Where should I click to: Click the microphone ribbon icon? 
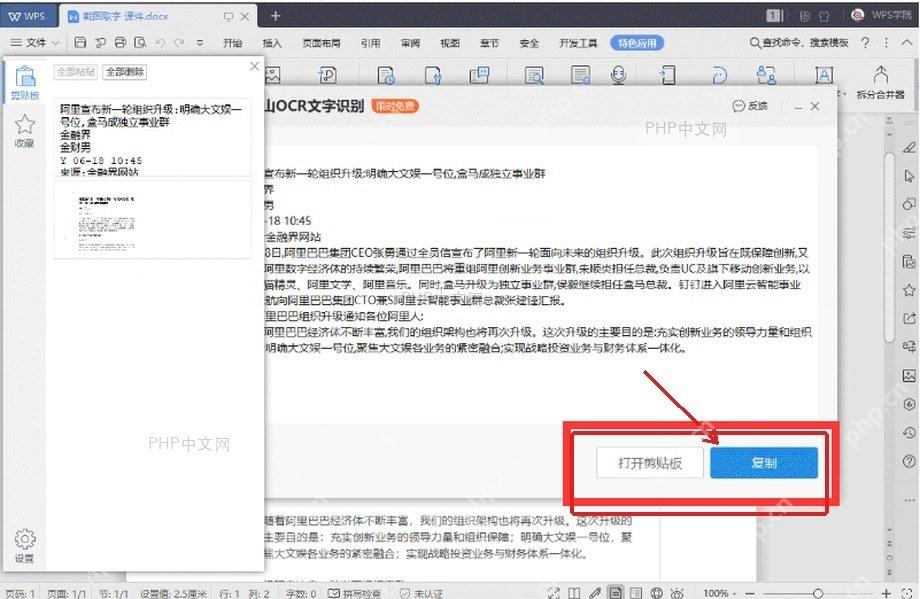click(618, 75)
